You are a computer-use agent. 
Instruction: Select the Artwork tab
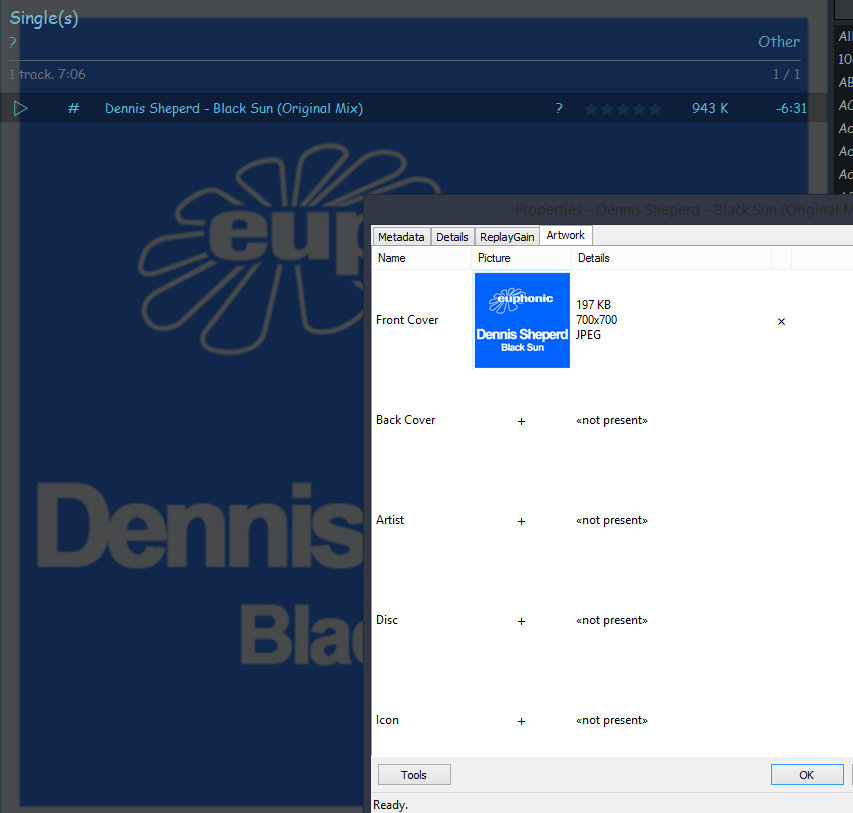pyautogui.click(x=566, y=235)
